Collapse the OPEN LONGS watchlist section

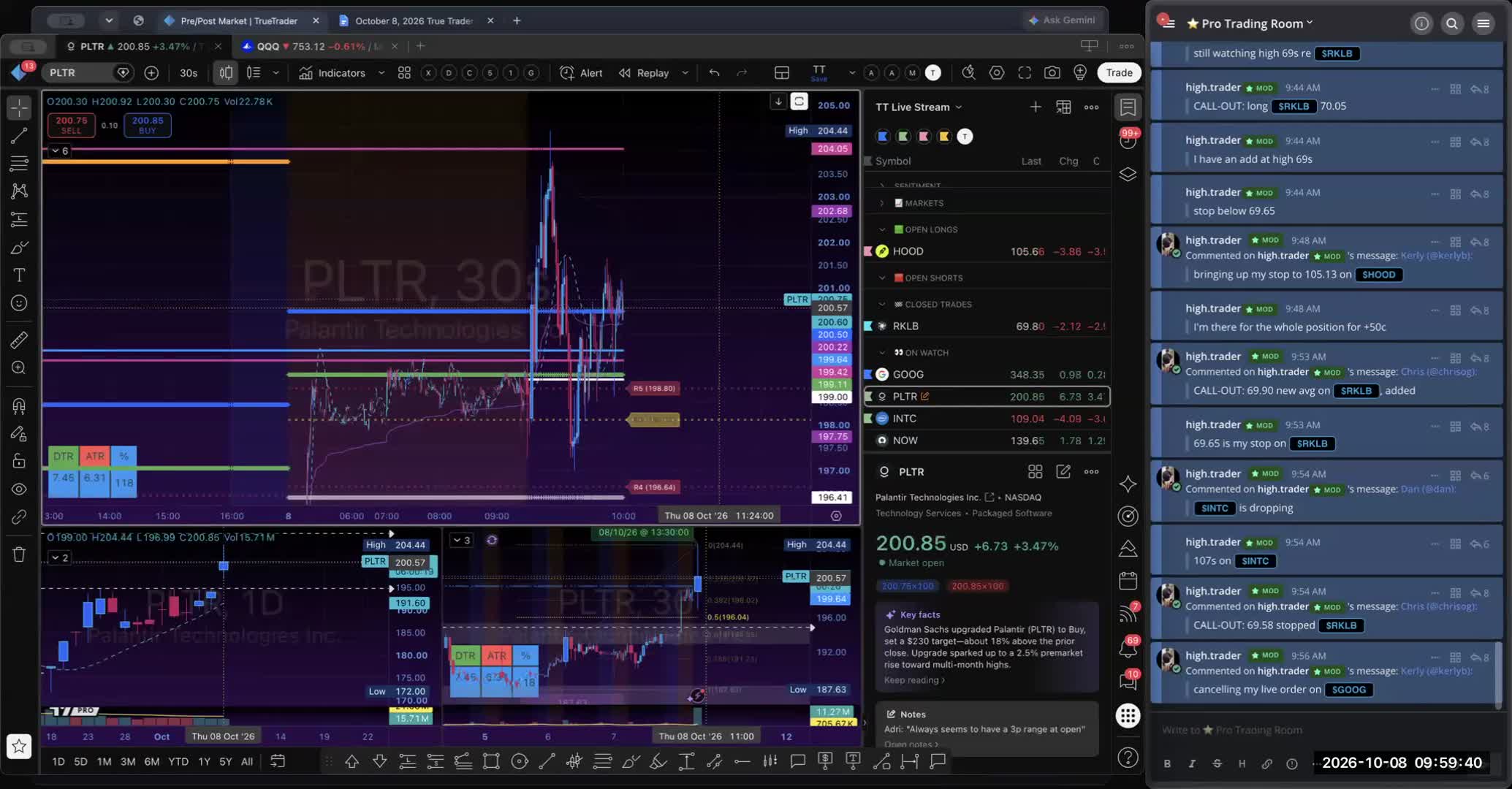click(x=882, y=229)
